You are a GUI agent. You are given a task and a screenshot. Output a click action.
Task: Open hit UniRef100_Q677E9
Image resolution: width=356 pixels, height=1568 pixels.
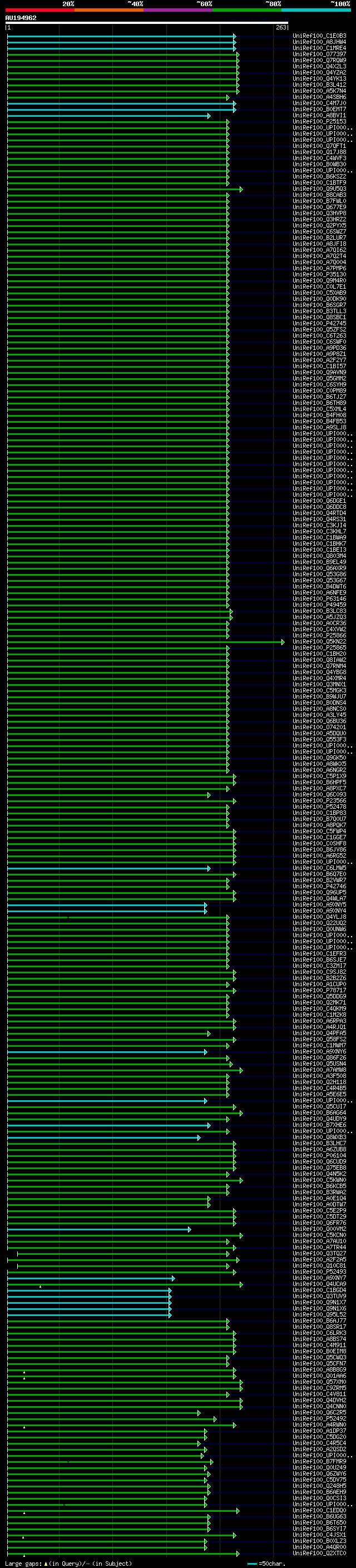click(319, 207)
